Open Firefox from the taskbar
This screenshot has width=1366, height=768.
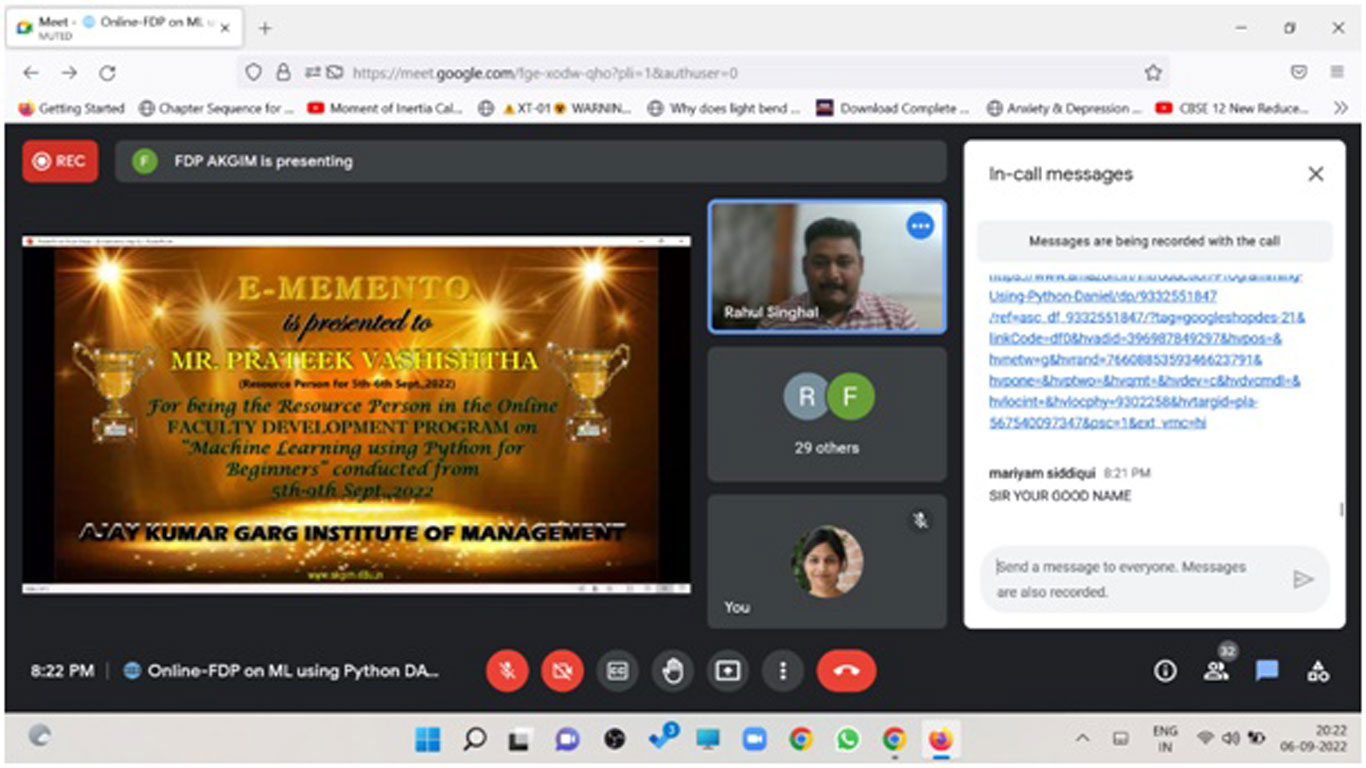[x=940, y=739]
